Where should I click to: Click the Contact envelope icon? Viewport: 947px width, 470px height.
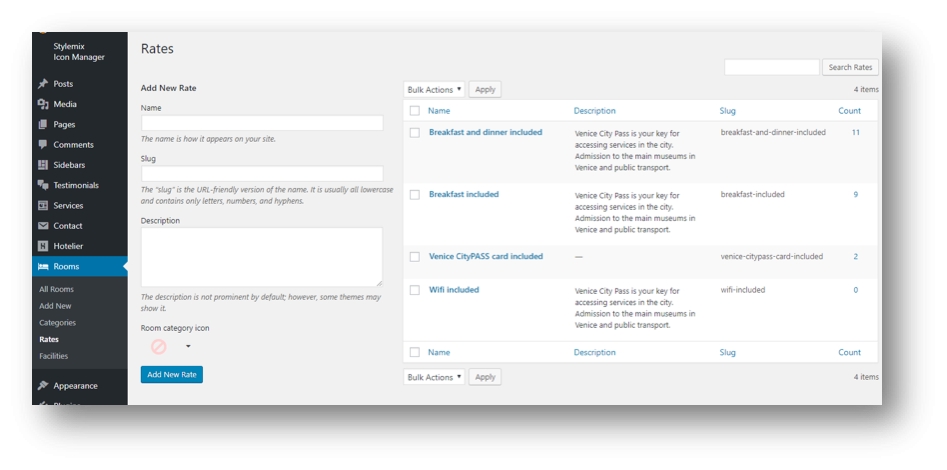click(43, 226)
